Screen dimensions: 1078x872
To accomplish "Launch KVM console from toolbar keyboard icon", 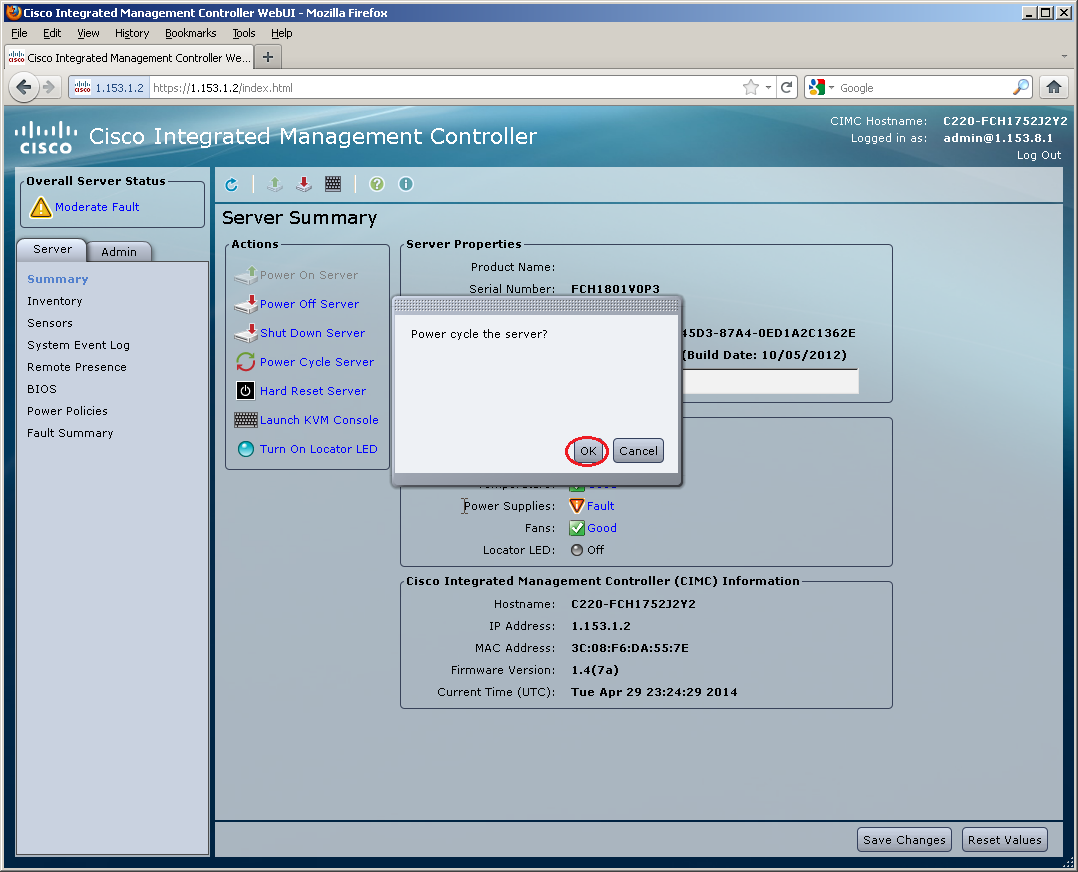I will 333,184.
